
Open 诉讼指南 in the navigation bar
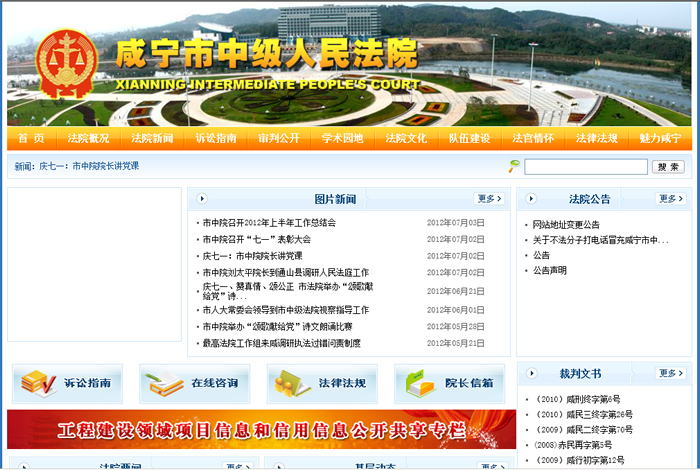pyautogui.click(x=216, y=138)
